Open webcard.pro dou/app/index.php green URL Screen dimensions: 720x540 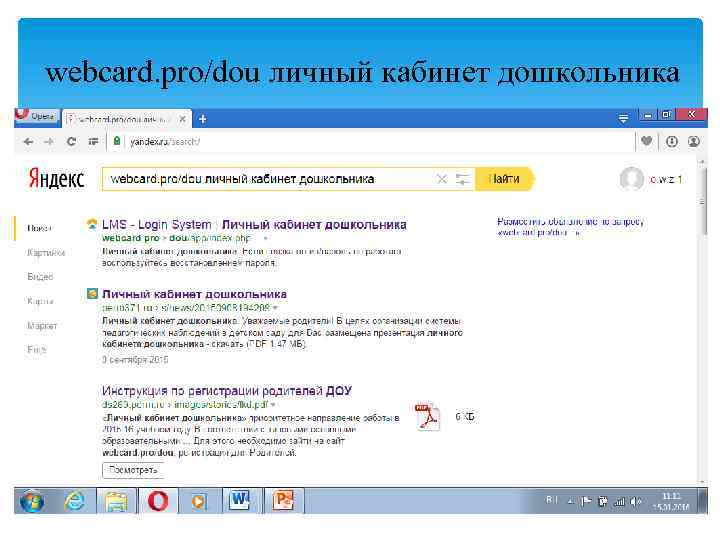(177, 238)
